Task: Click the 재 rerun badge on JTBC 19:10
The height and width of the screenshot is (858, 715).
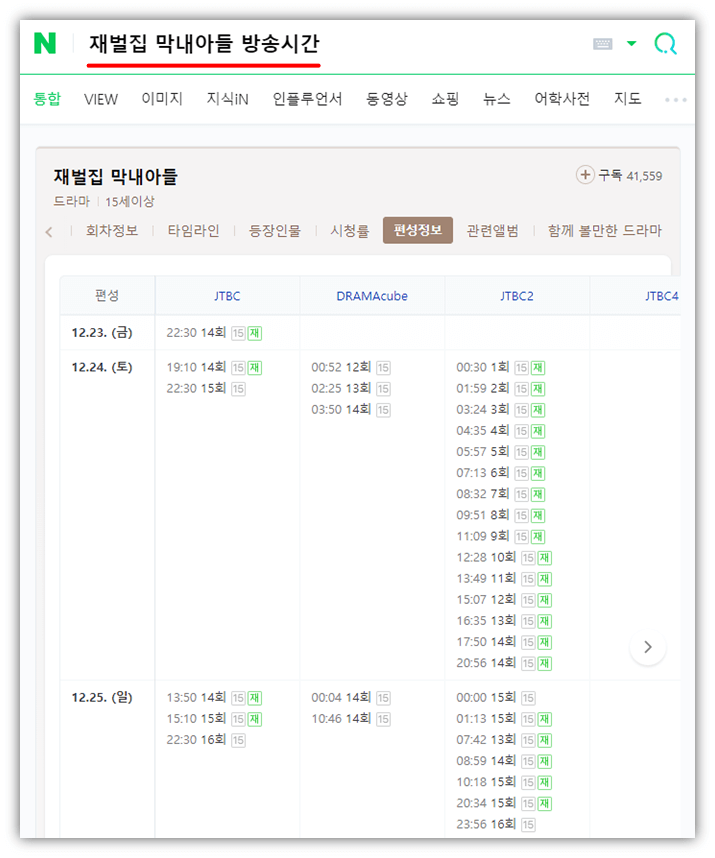Action: click(254, 368)
